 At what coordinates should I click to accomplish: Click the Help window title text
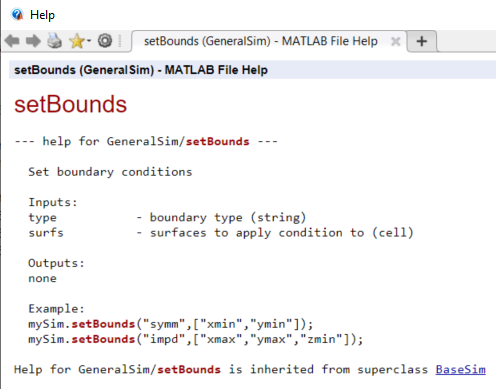42,15
